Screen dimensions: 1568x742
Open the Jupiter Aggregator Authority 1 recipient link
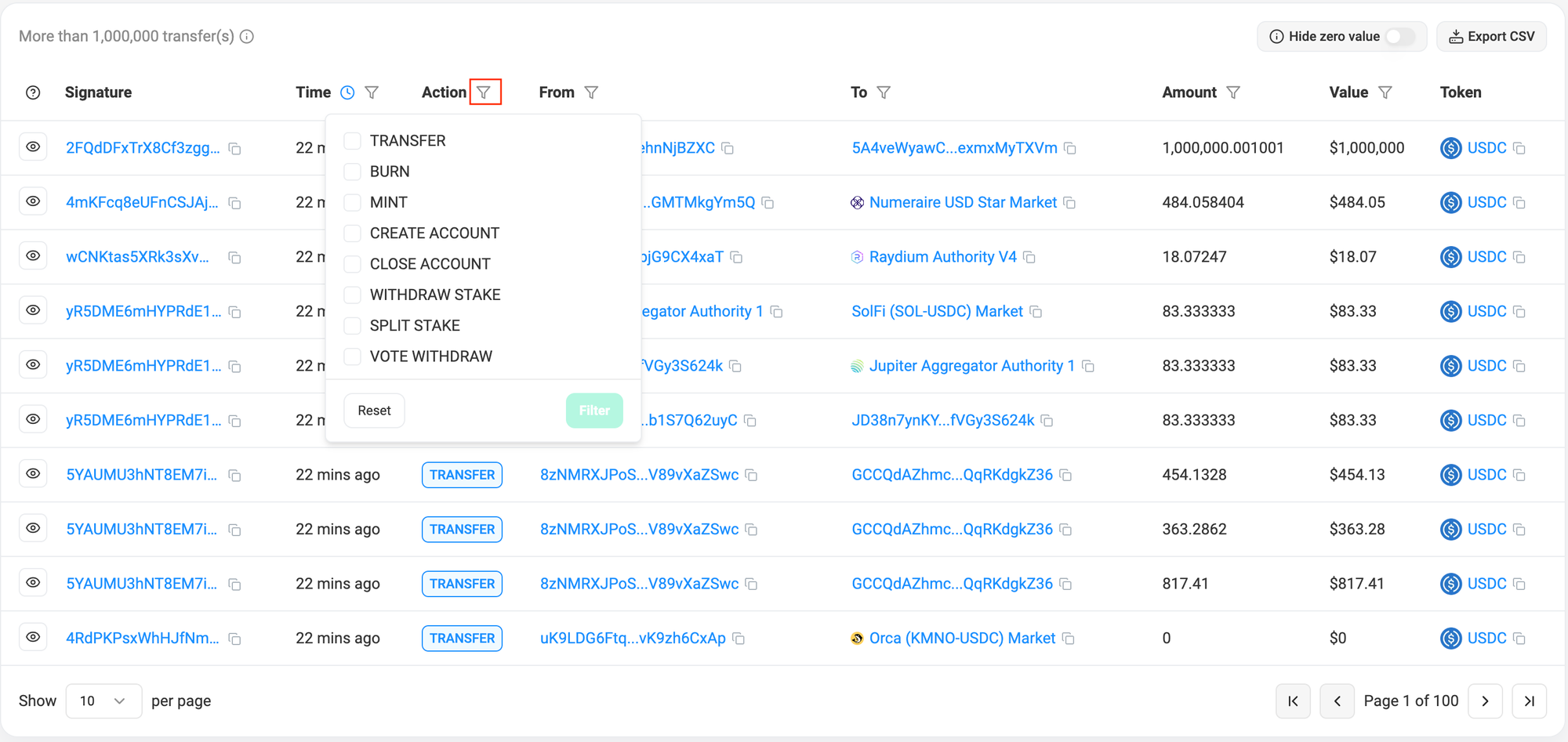(x=972, y=366)
